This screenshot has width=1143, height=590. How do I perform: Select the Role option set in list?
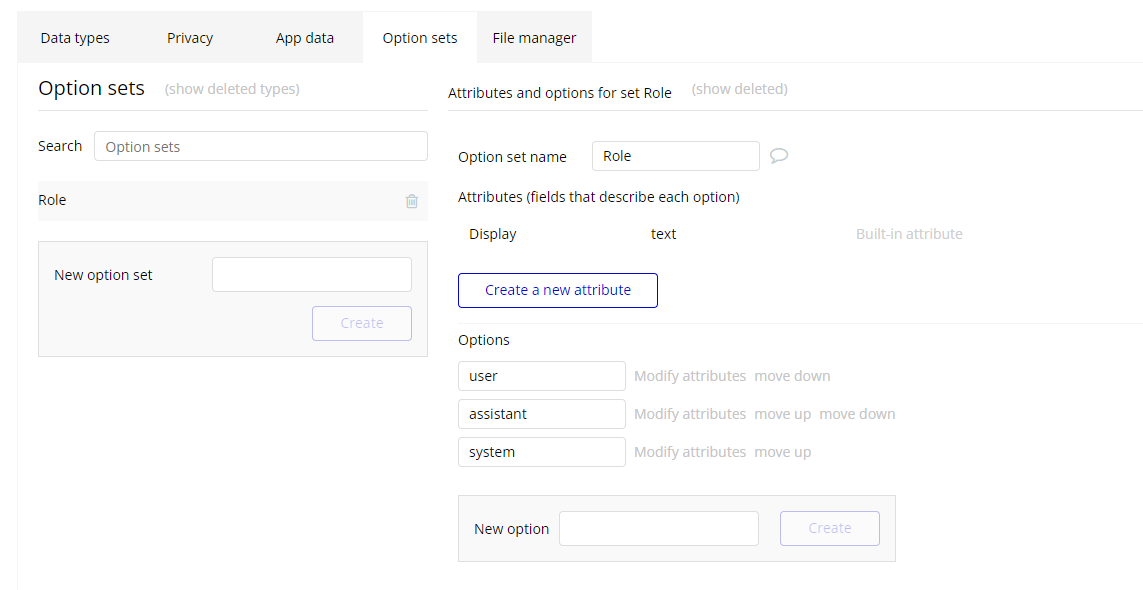point(233,201)
